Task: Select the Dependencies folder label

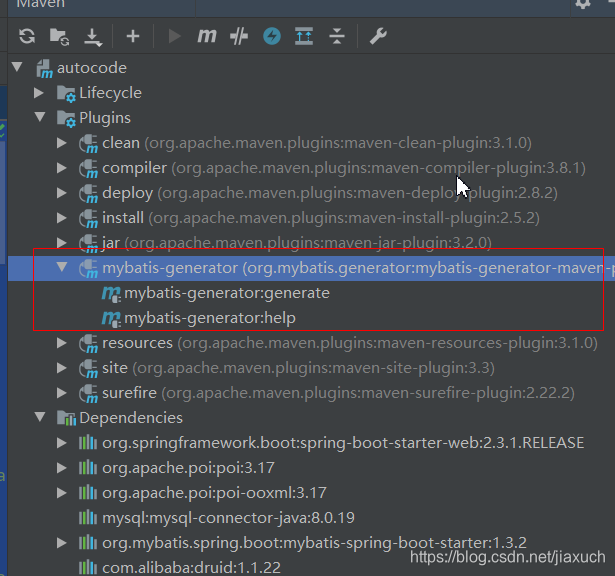Action: pos(131,418)
